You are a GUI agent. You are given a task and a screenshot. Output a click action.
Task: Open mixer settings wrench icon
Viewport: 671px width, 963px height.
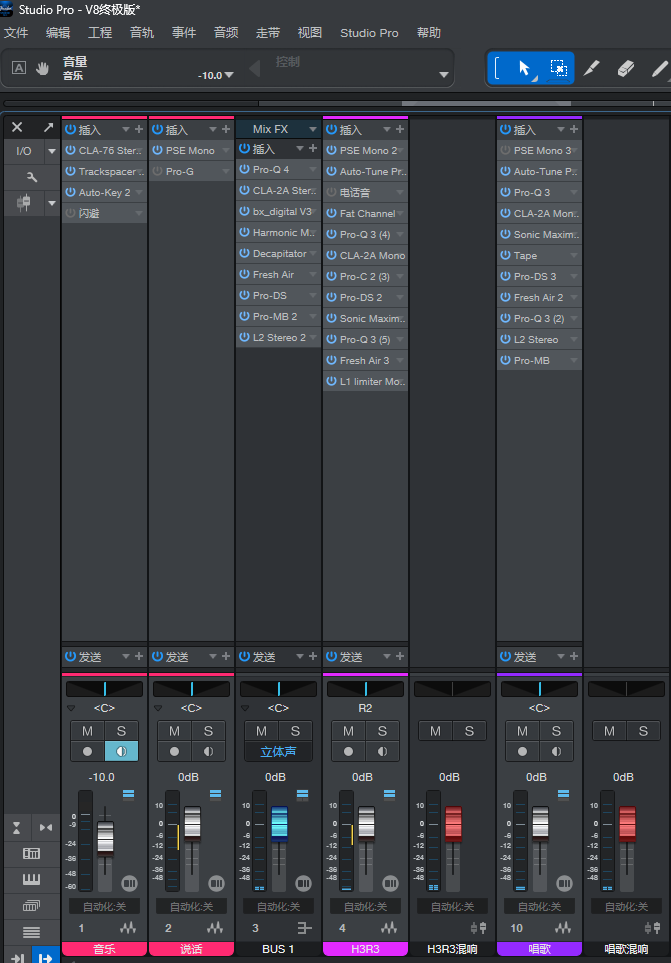(32, 177)
